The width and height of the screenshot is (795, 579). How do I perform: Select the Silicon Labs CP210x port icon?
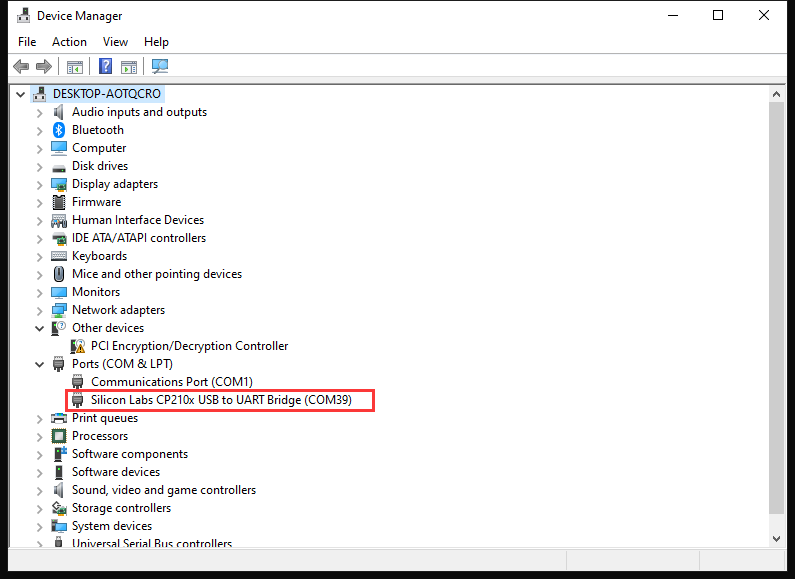tap(78, 400)
